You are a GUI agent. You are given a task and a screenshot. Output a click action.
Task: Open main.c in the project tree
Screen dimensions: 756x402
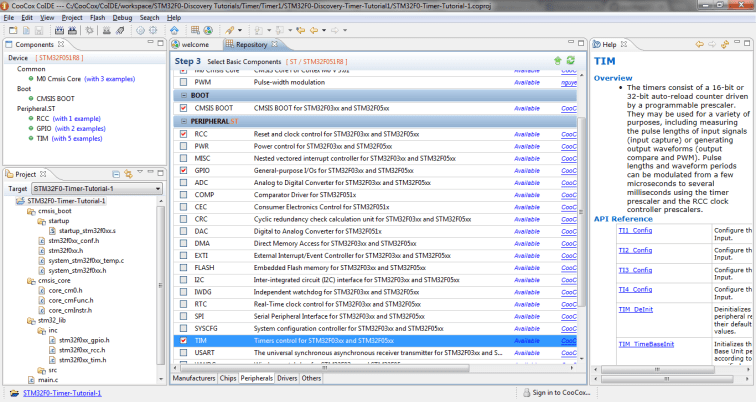[48, 380]
